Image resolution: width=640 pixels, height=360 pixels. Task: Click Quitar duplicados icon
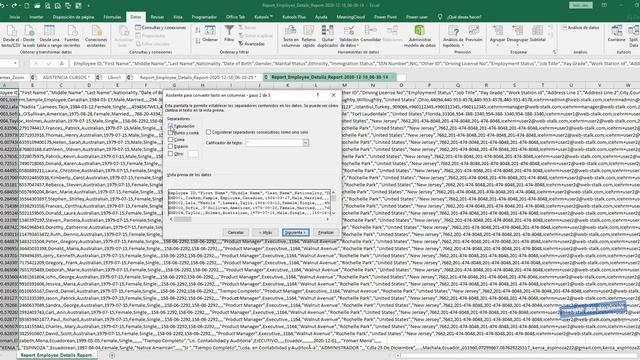[327, 36]
